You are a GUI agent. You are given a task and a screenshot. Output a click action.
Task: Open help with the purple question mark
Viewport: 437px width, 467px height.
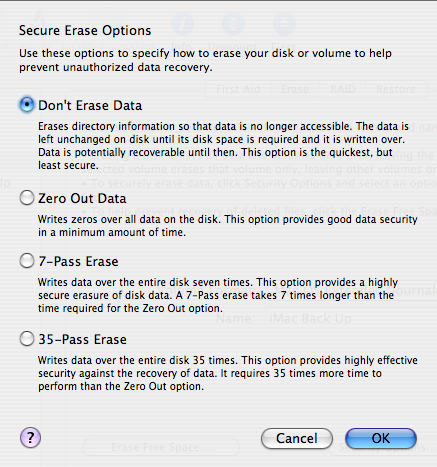tap(30, 438)
